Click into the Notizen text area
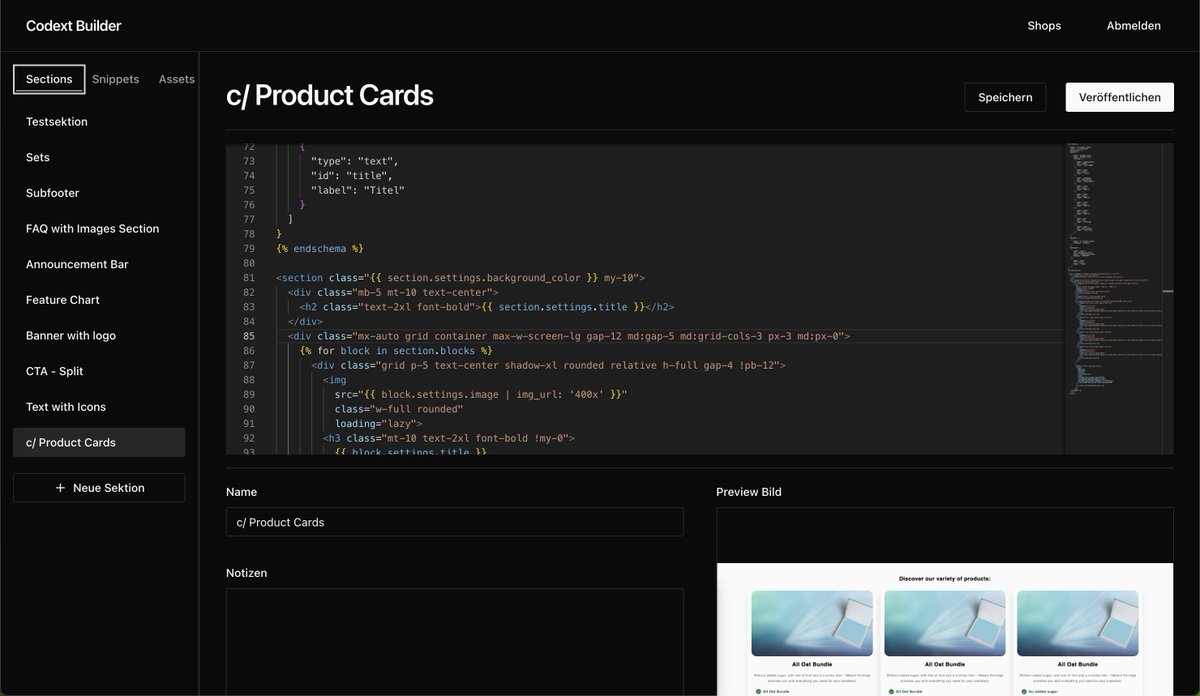The height and width of the screenshot is (696, 1200). (455, 642)
